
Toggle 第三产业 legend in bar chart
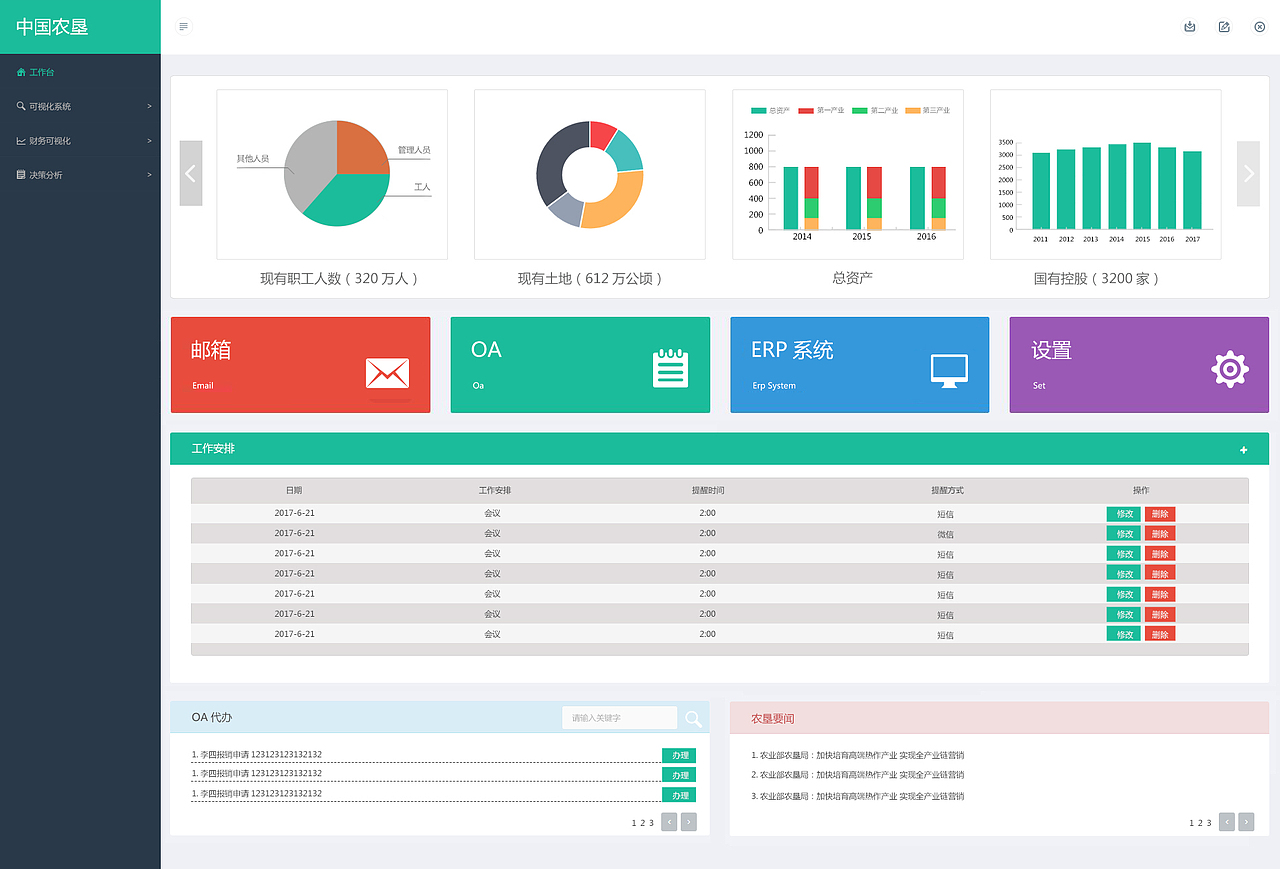click(928, 110)
